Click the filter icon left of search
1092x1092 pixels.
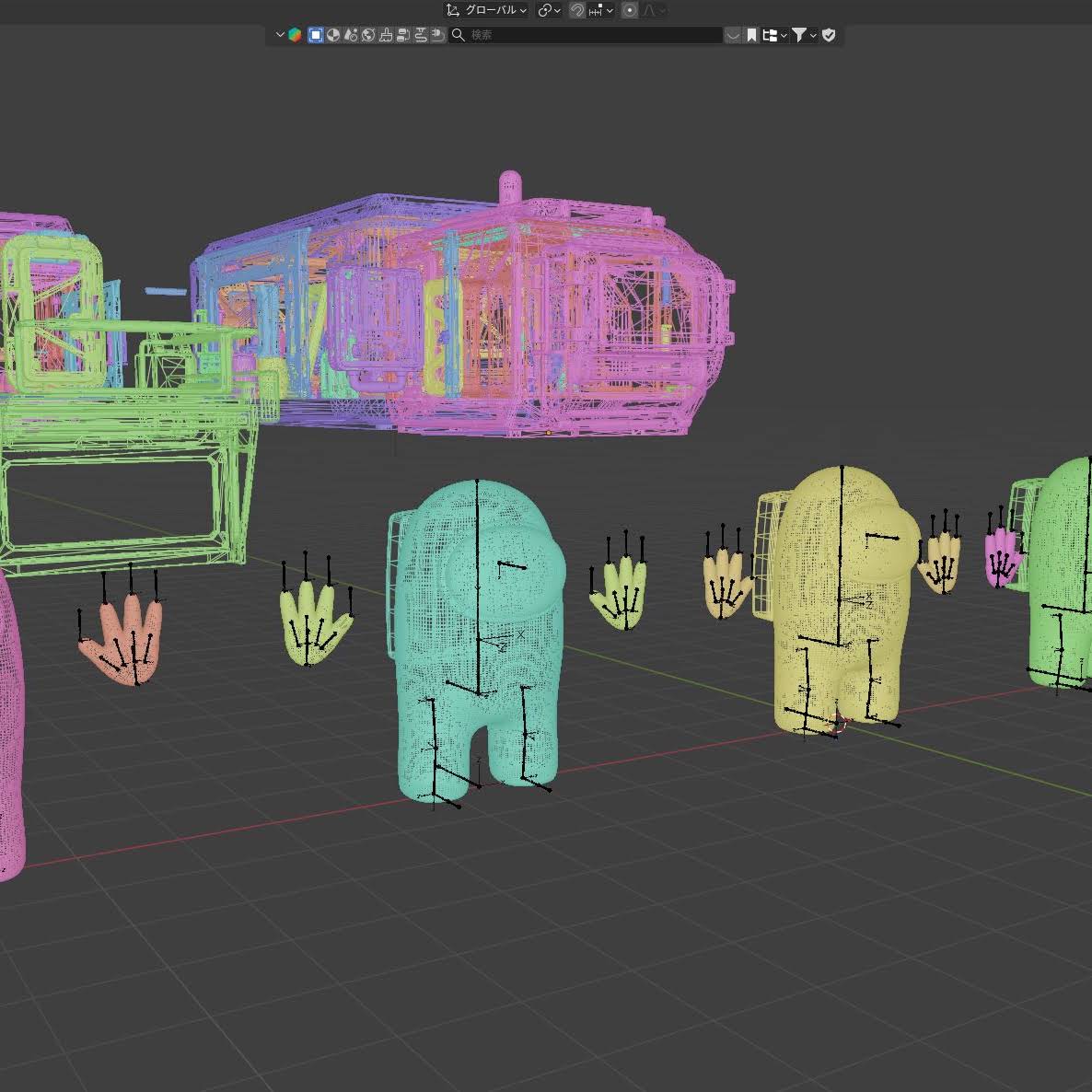click(x=438, y=35)
